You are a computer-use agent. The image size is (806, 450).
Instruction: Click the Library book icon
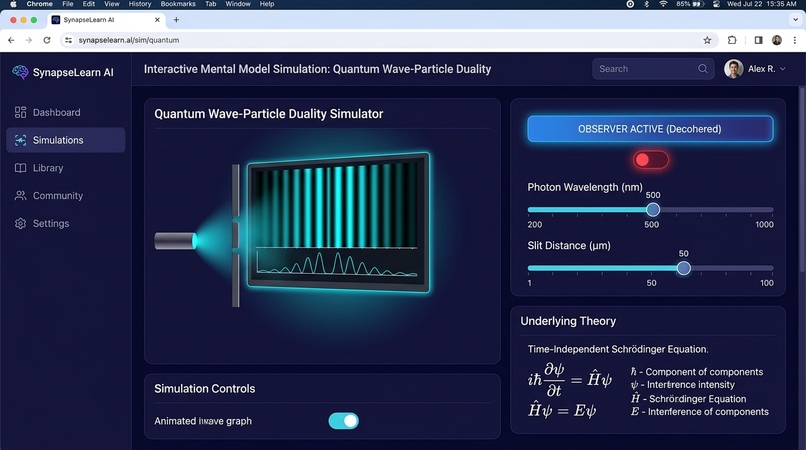pyautogui.click(x=20, y=168)
